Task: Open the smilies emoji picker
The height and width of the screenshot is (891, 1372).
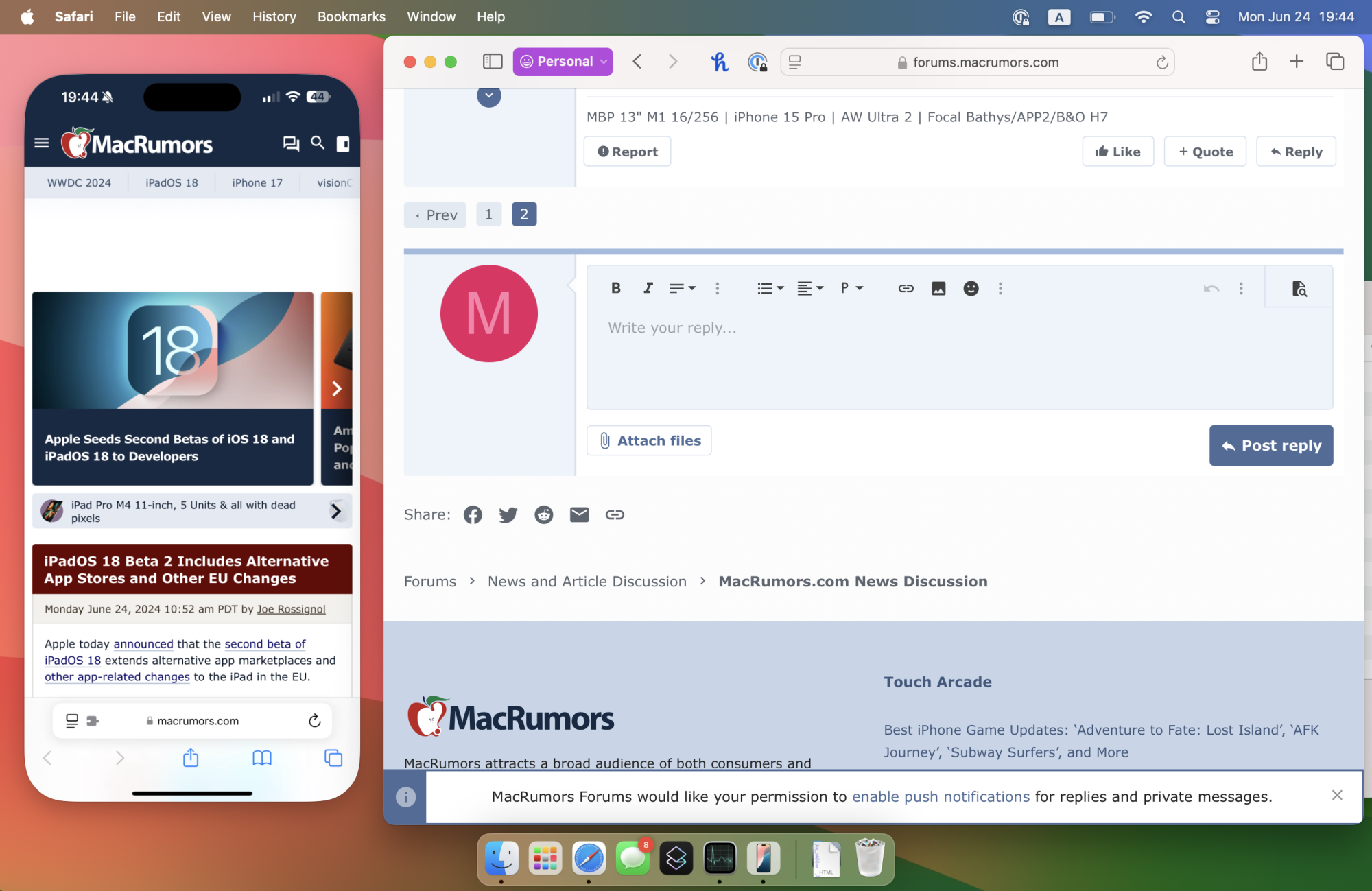Action: coord(971,288)
